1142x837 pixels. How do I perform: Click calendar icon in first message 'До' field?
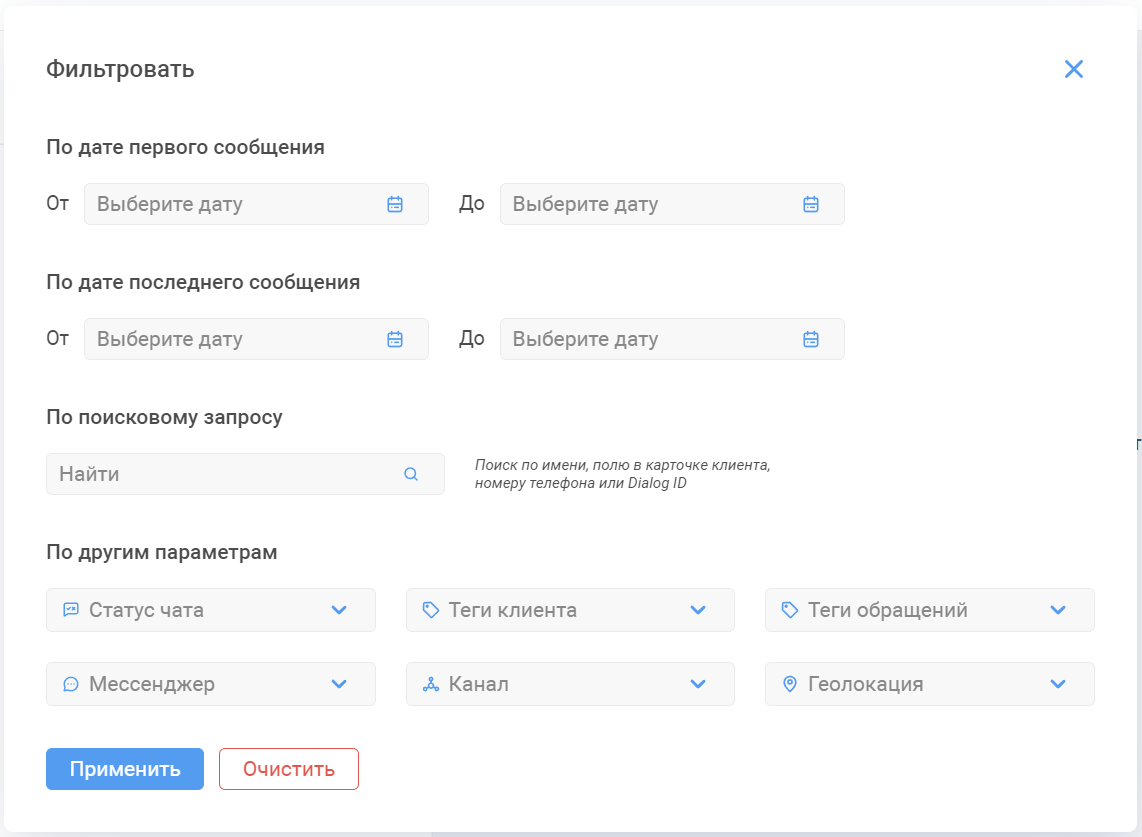tap(811, 204)
